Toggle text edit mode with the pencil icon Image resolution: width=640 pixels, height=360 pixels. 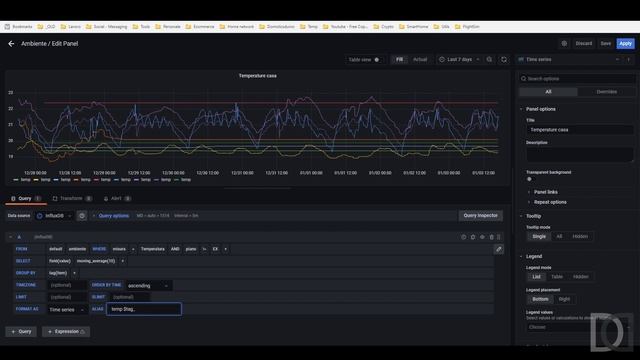(498, 249)
